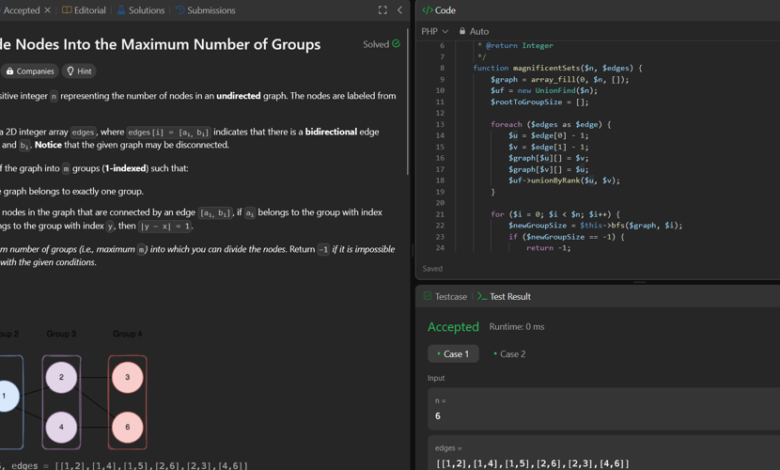Click graph node 6 in diagram
This screenshot has height=470, width=780.
127,427
